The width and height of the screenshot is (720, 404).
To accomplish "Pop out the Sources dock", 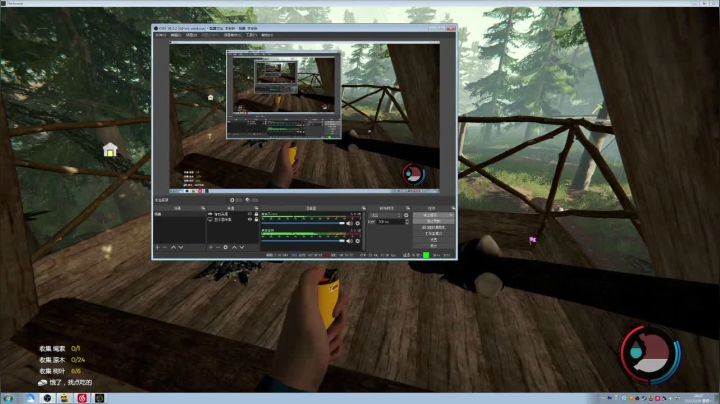I will click(x=256, y=208).
